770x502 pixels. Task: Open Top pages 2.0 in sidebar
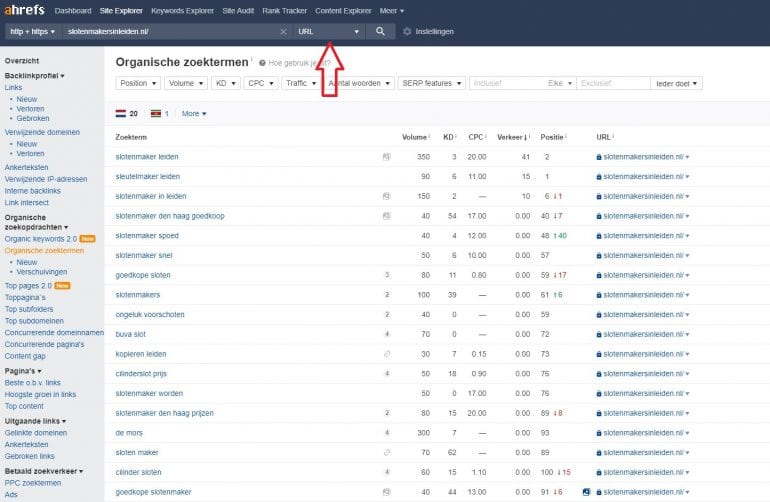tap(28, 285)
